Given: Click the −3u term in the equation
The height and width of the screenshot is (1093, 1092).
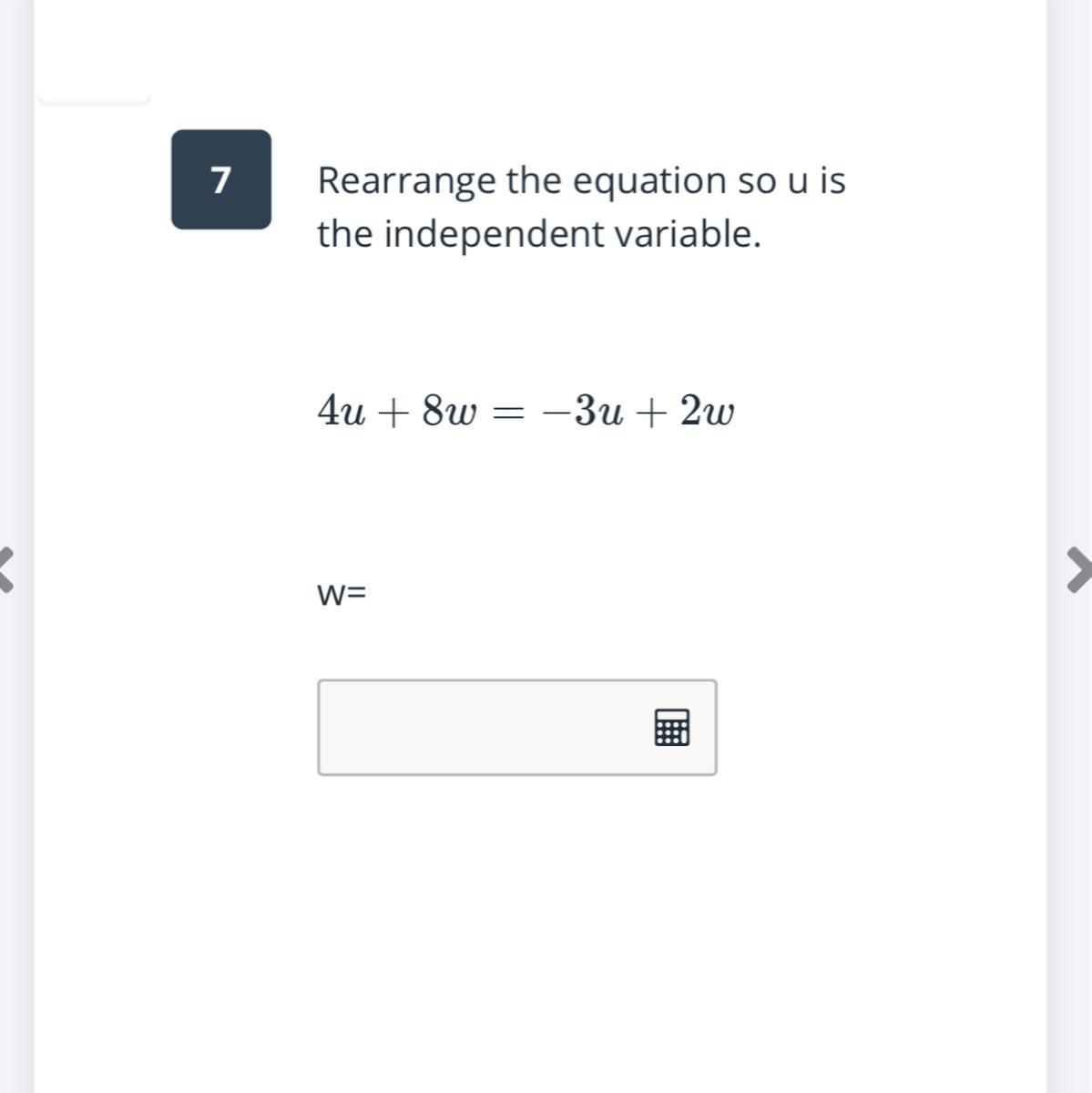Looking at the screenshot, I should [583, 412].
